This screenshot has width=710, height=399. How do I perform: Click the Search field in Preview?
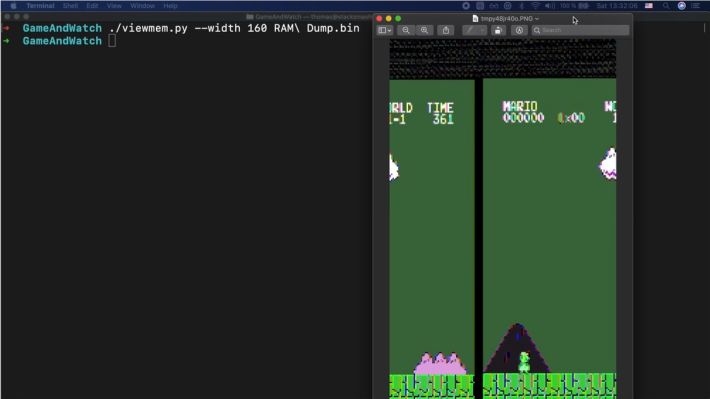[580, 30]
